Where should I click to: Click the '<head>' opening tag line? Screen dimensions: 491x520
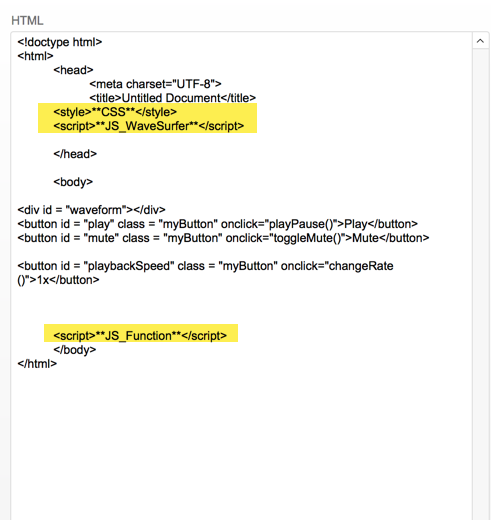tap(73, 70)
